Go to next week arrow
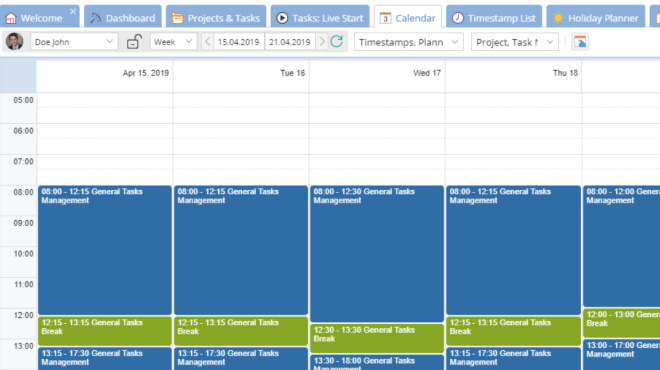 [x=322, y=42]
